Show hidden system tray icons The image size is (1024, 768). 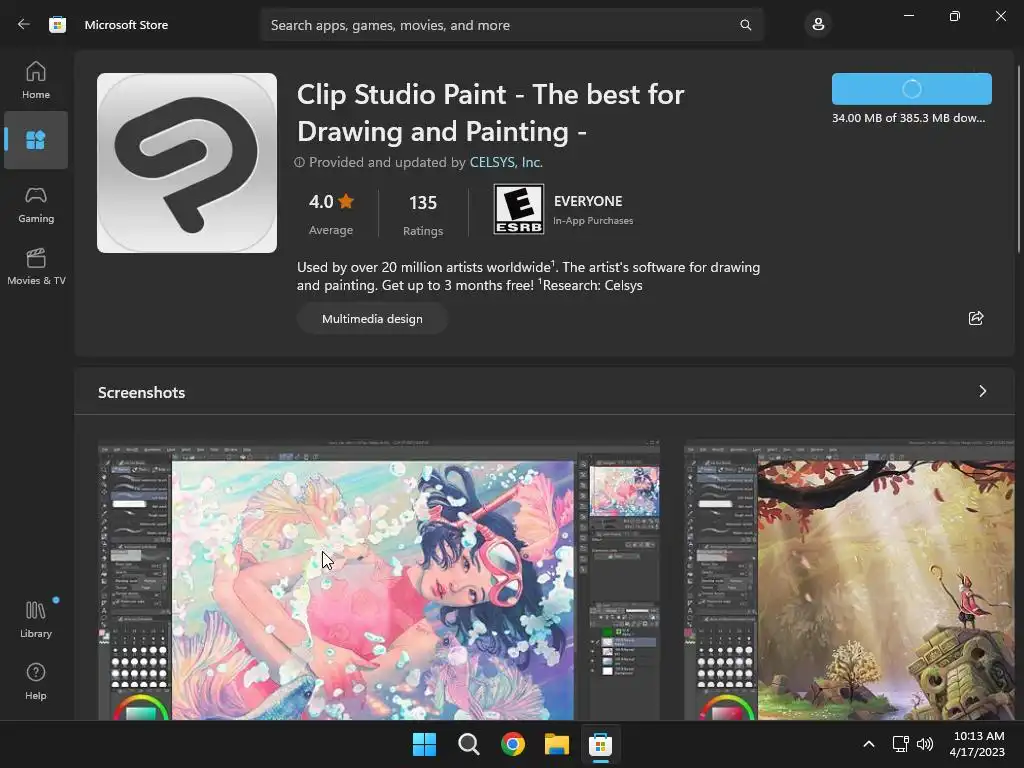tap(869, 744)
